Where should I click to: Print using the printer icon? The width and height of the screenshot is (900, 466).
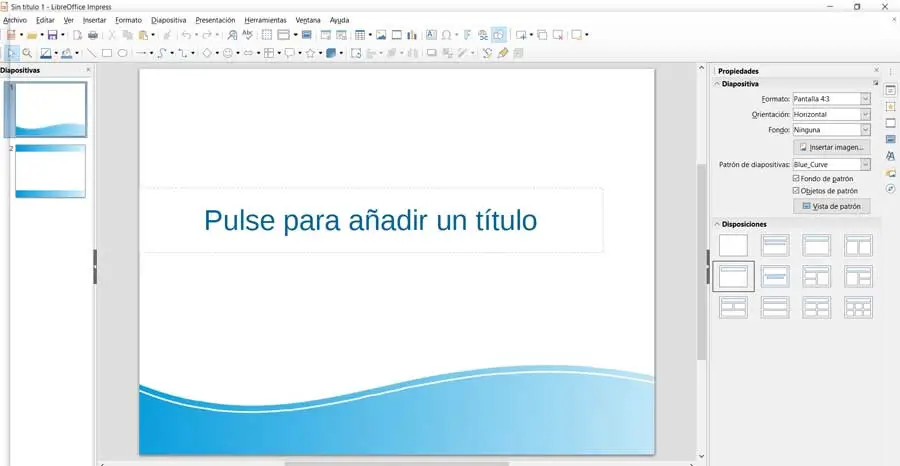point(92,35)
